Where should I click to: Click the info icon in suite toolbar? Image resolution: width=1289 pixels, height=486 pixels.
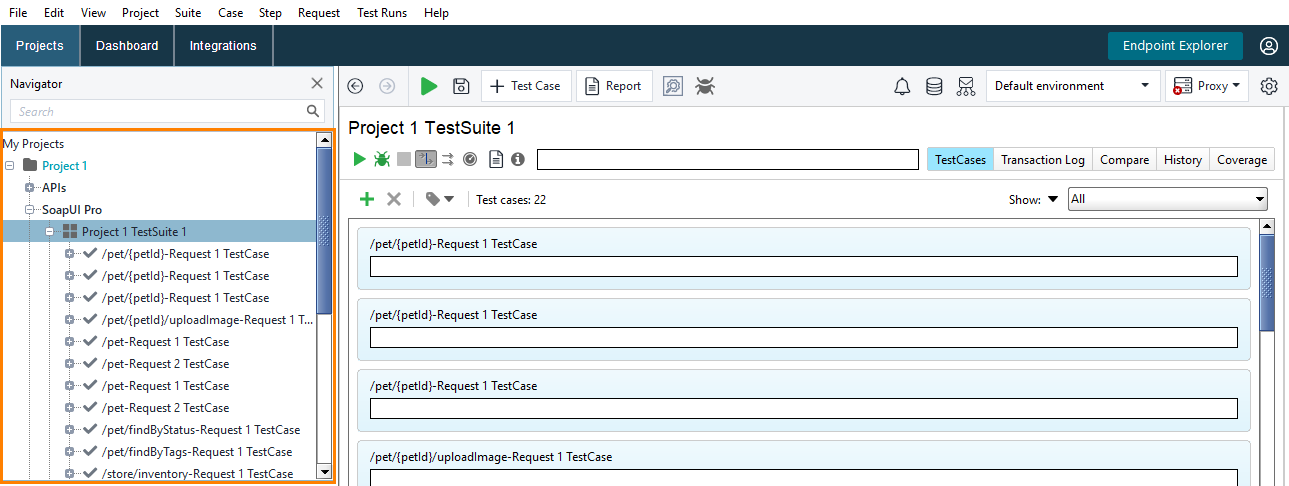518,159
